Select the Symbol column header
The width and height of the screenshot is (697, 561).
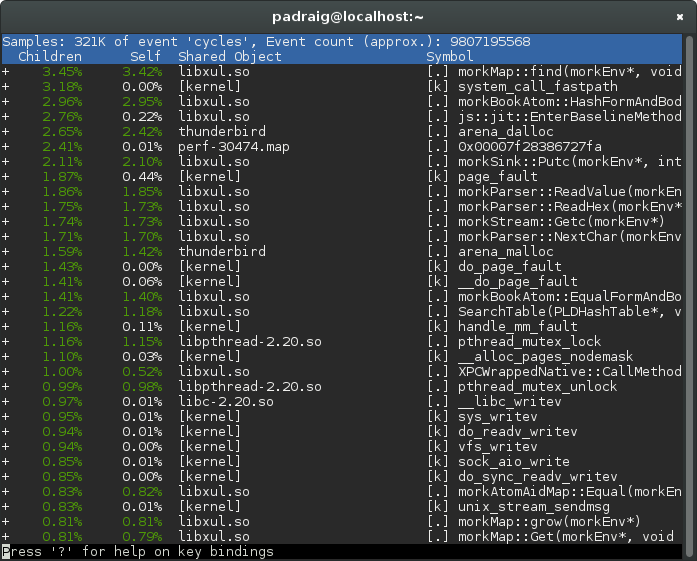click(449, 56)
